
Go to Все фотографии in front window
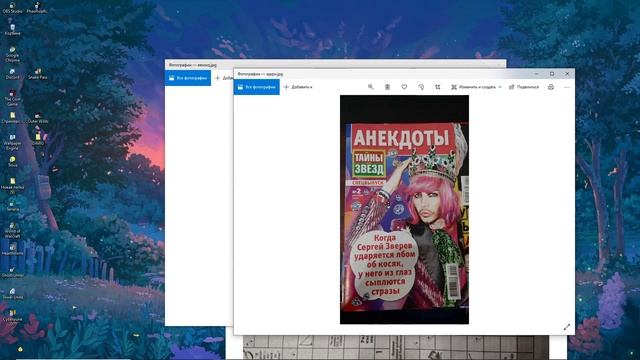coord(256,87)
